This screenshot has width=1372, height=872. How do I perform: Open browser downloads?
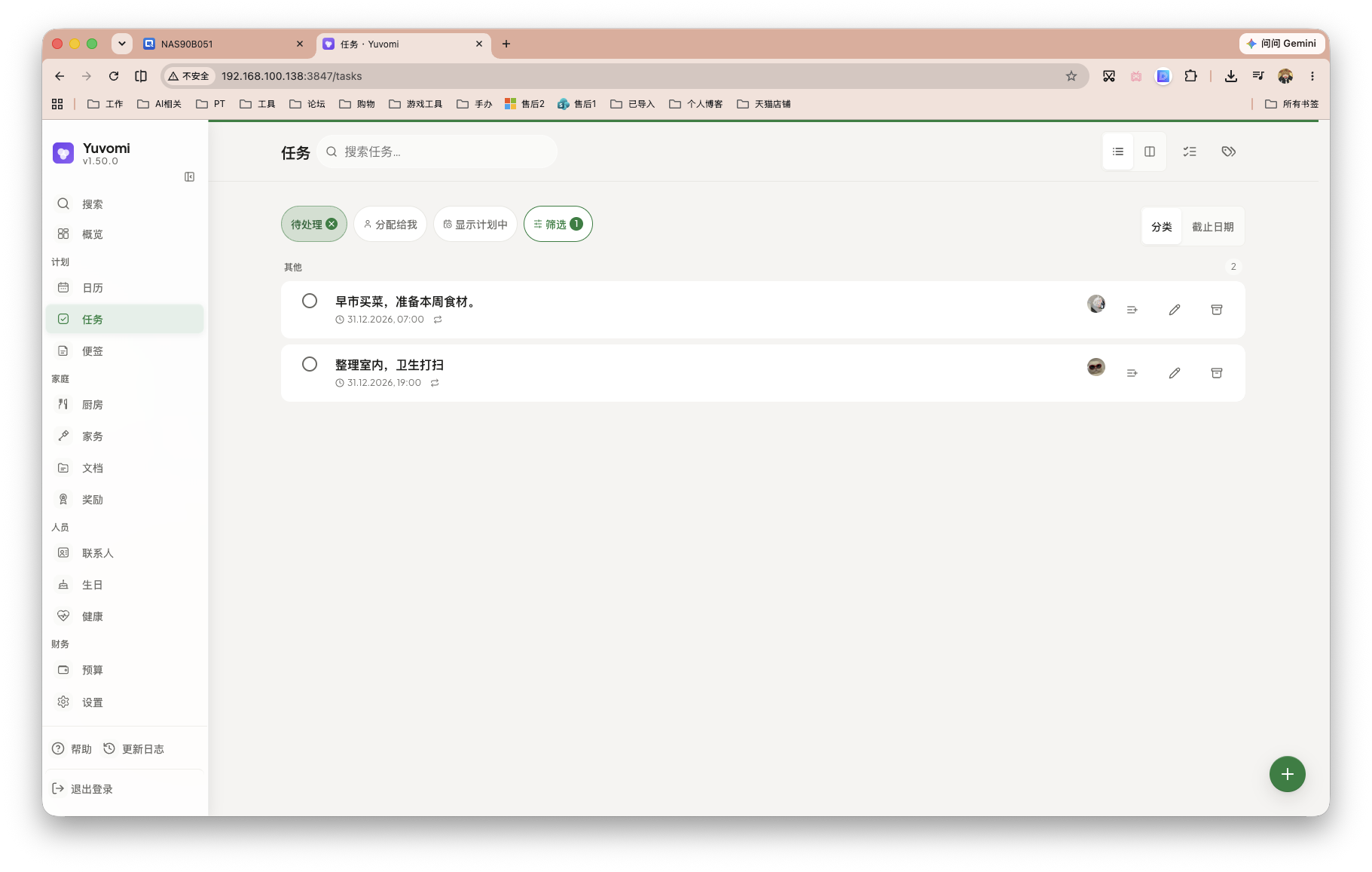(1231, 76)
